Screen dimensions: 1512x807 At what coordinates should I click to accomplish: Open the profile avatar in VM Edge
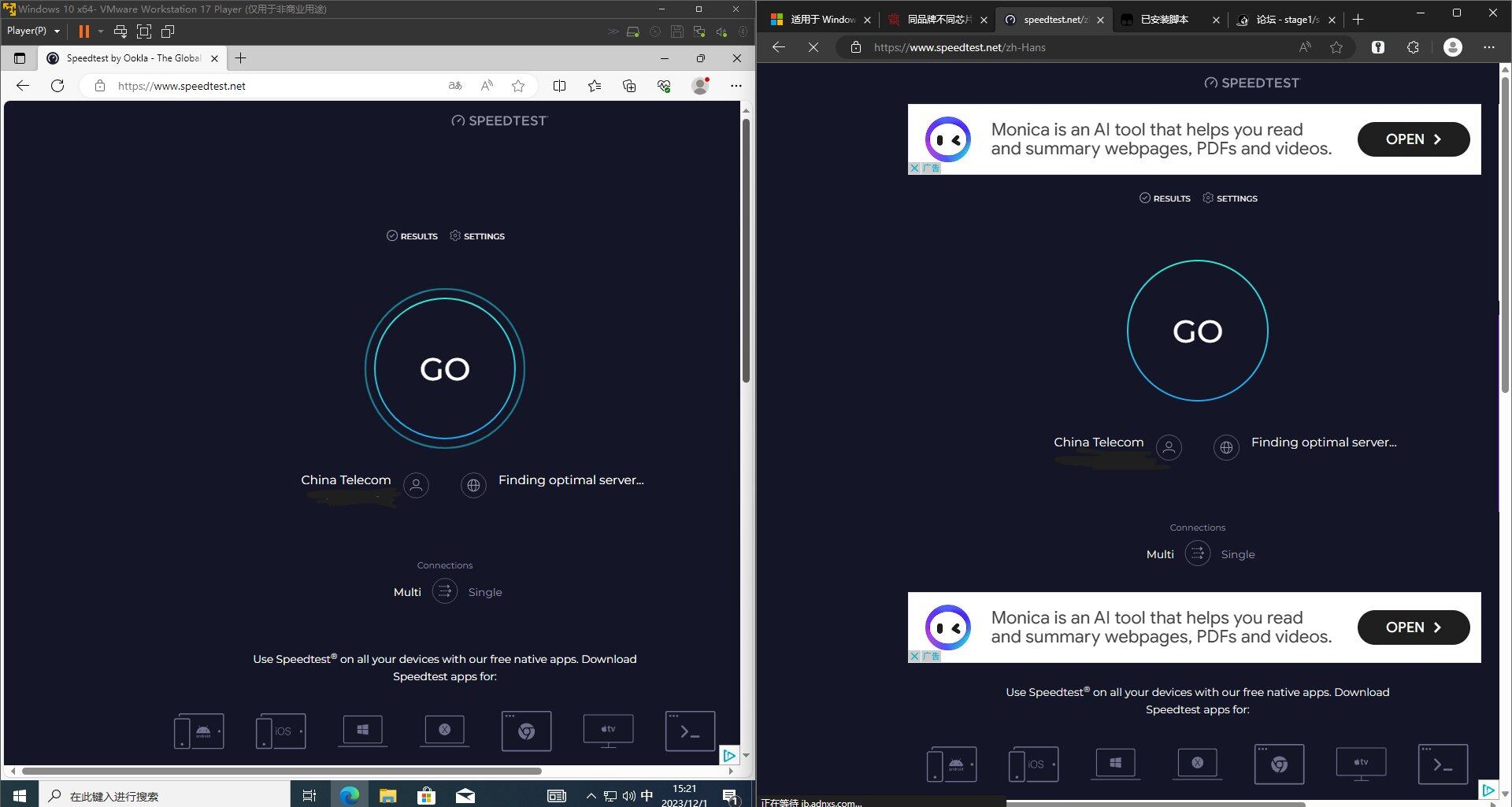700,86
